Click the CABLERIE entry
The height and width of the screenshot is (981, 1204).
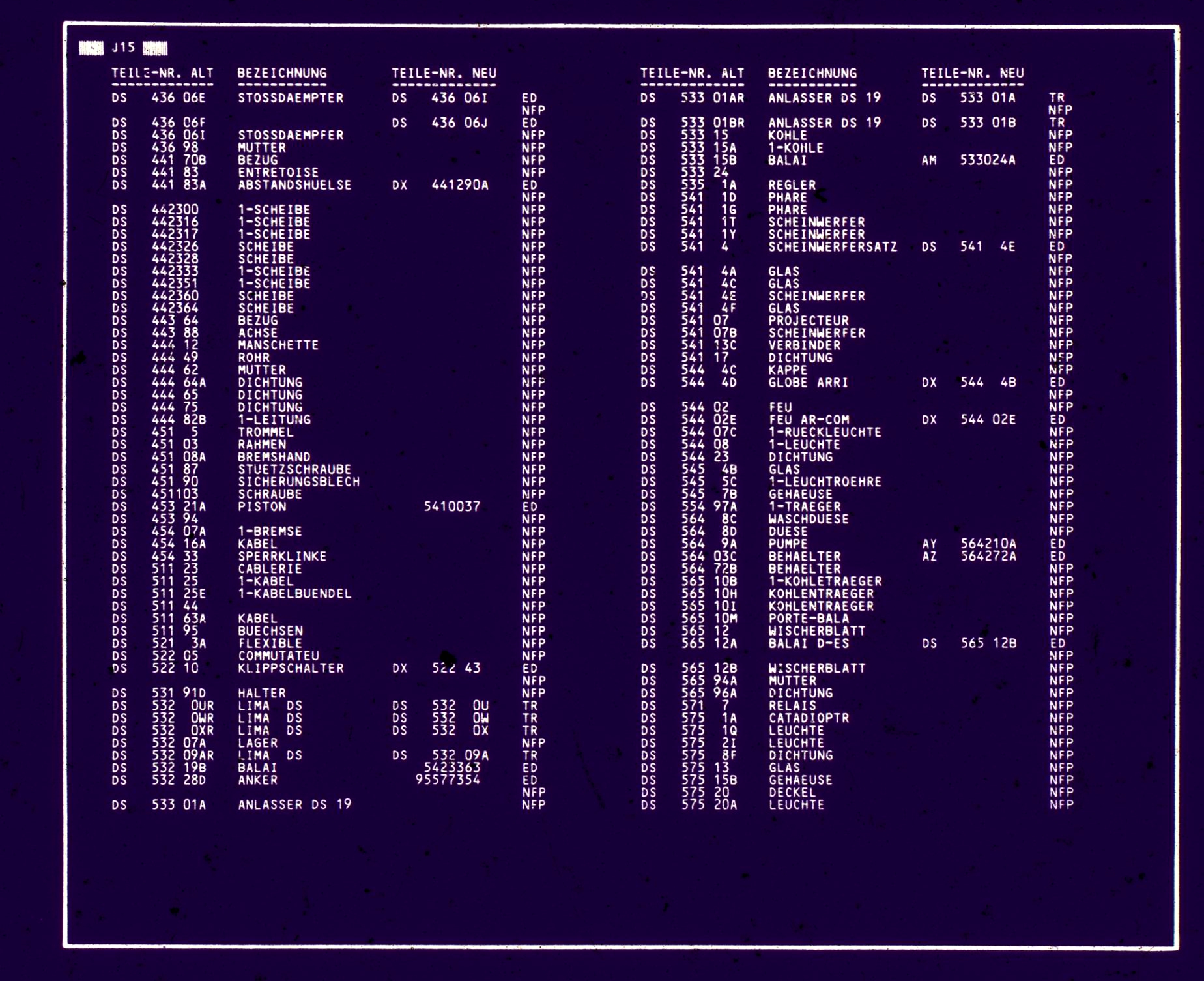coord(270,569)
